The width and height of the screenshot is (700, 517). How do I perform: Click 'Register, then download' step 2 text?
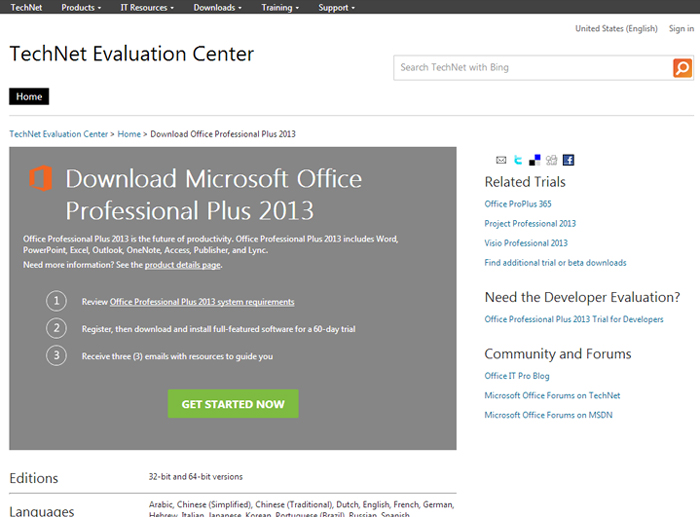pyautogui.click(x=218, y=329)
